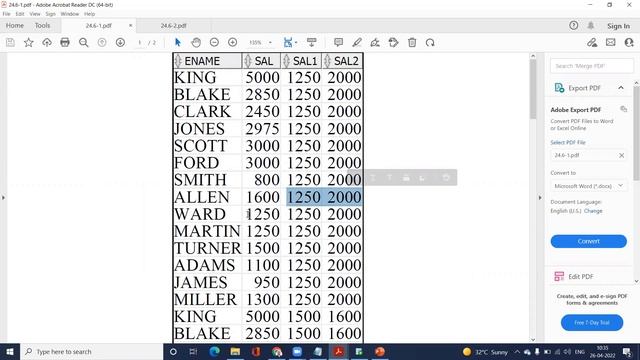Click the MARTIN name cell
Viewport: 640px width, 360px height.
207,231
